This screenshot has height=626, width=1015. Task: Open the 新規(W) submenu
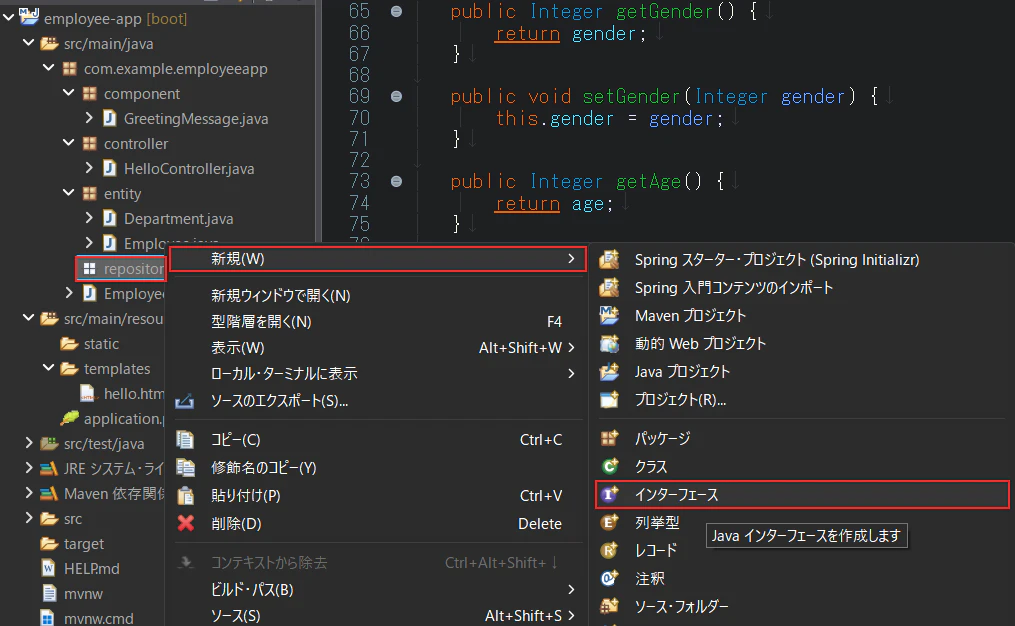(377, 259)
